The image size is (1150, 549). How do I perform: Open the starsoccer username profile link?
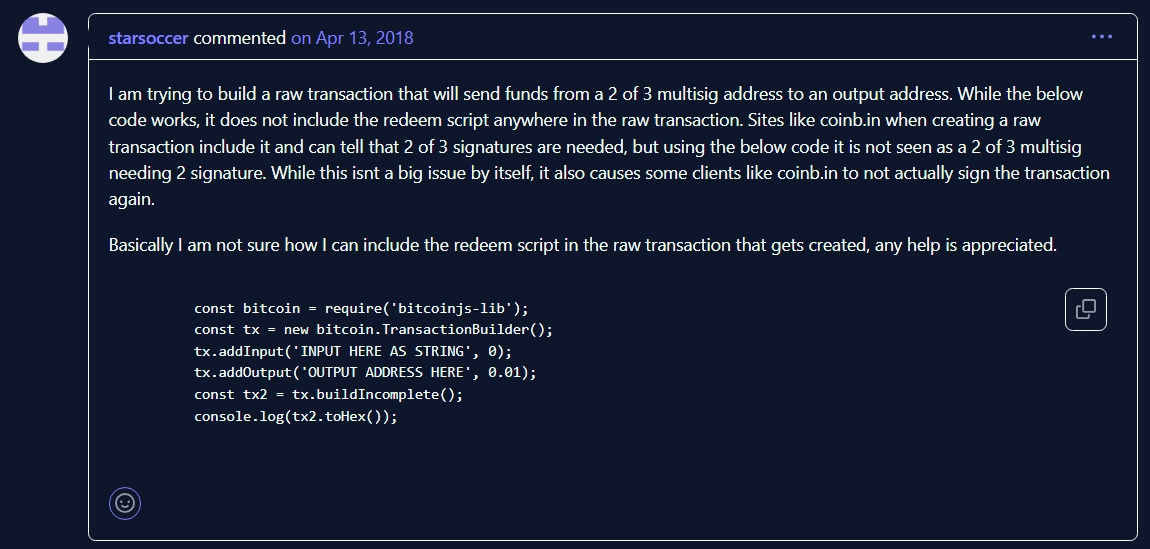[148, 38]
